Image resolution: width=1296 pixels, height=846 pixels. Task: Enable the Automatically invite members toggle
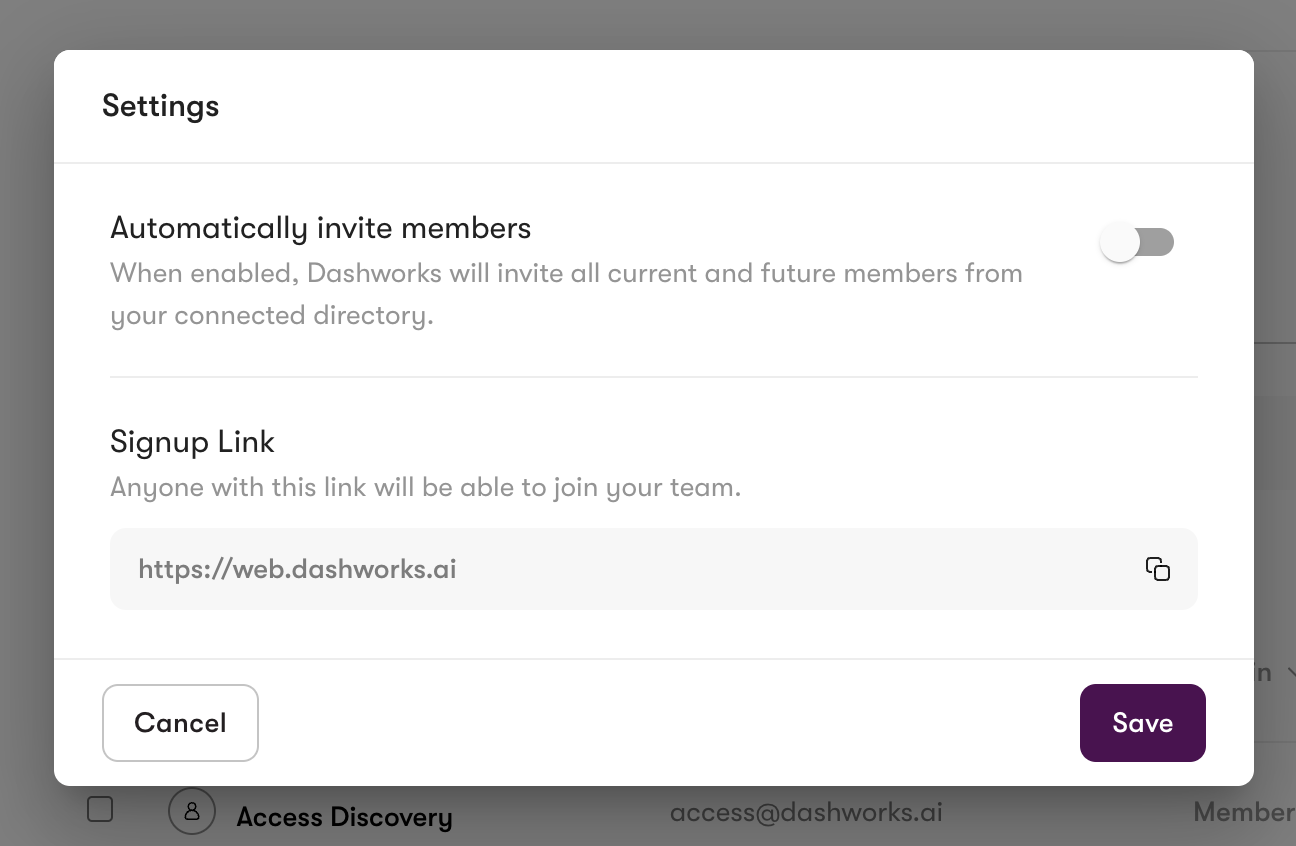coord(1137,243)
